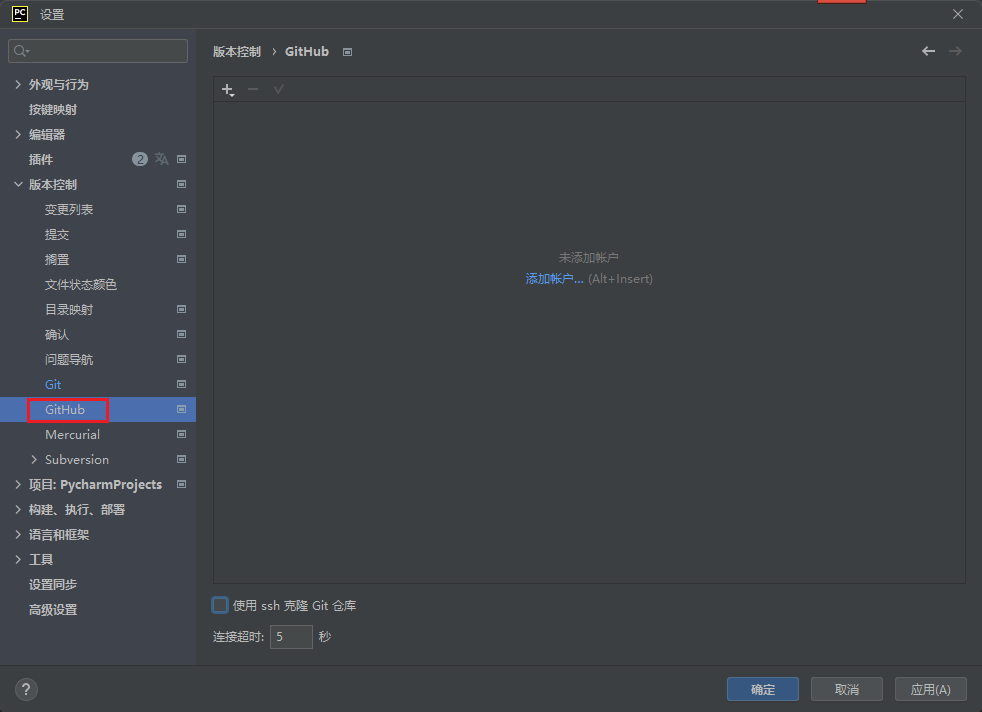Click the project icon on 项目: PycharmProjects row

[182, 485]
